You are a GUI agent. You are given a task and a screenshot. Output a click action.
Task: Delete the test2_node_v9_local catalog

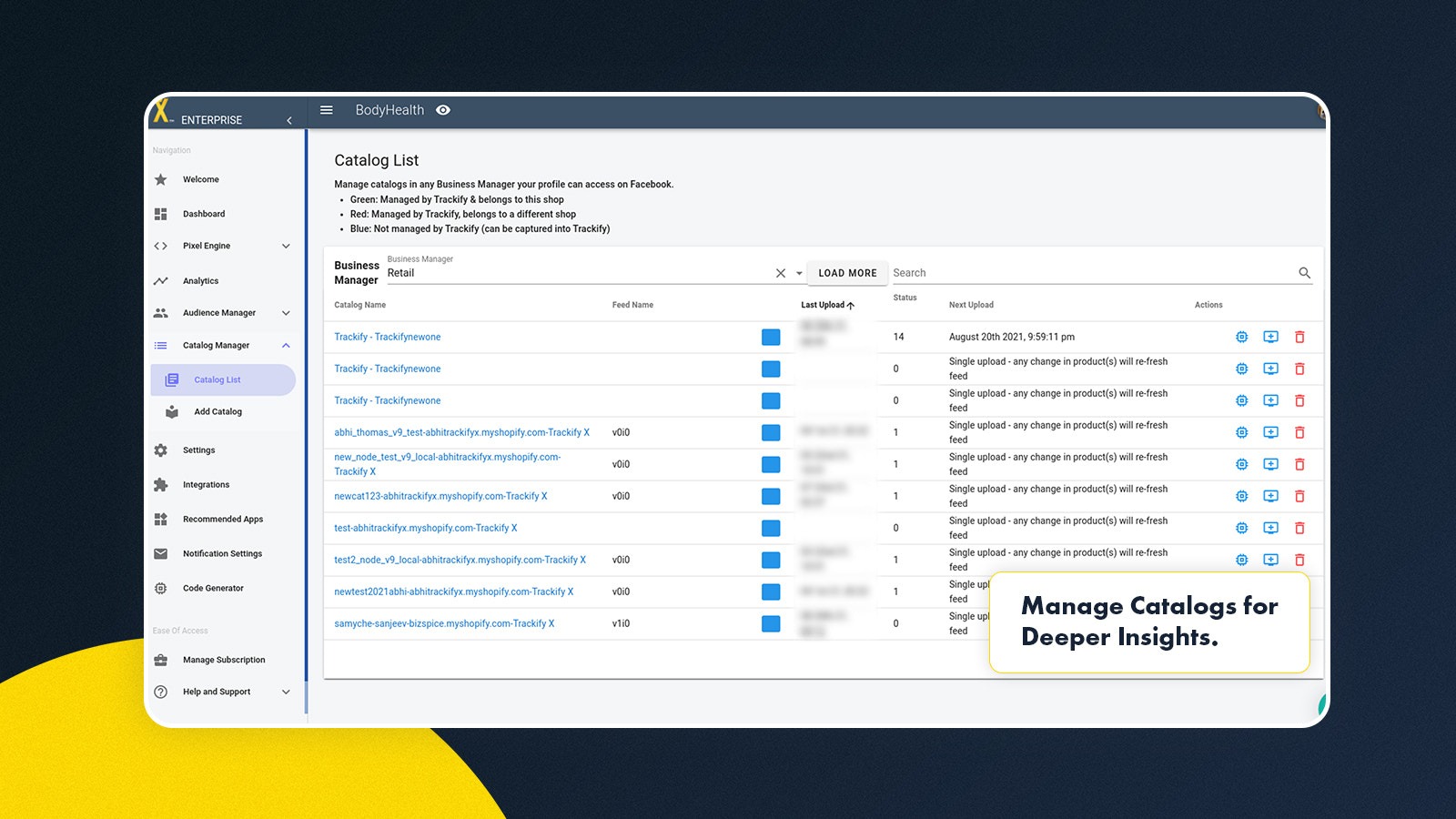1299,560
